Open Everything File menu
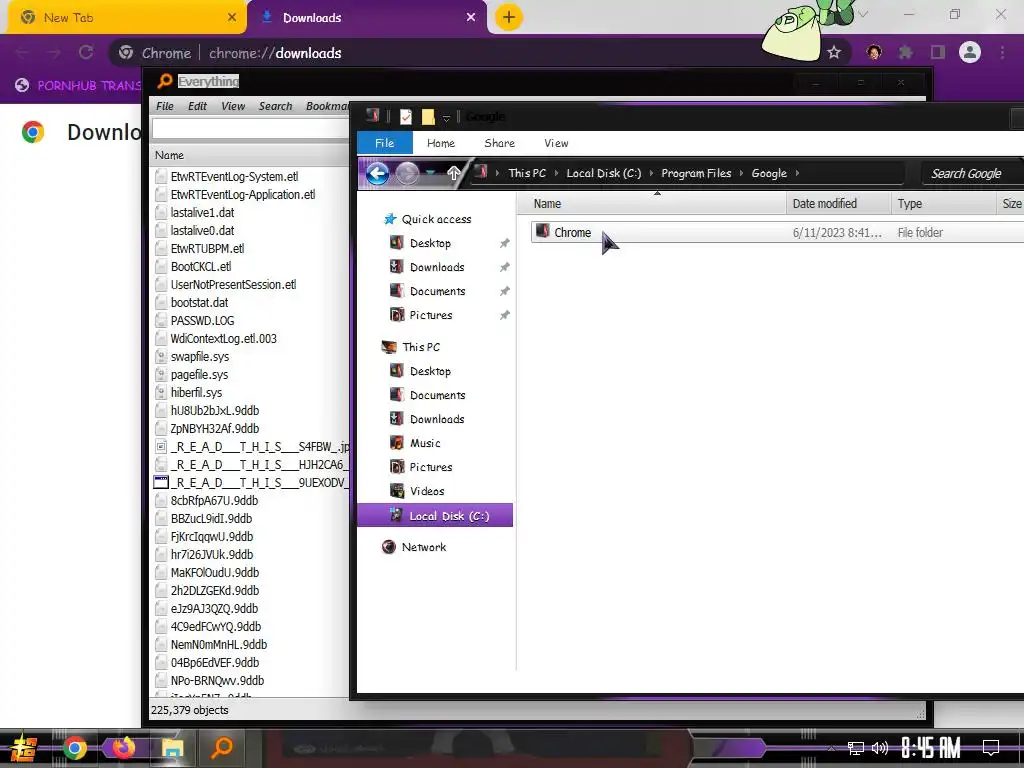 point(165,106)
